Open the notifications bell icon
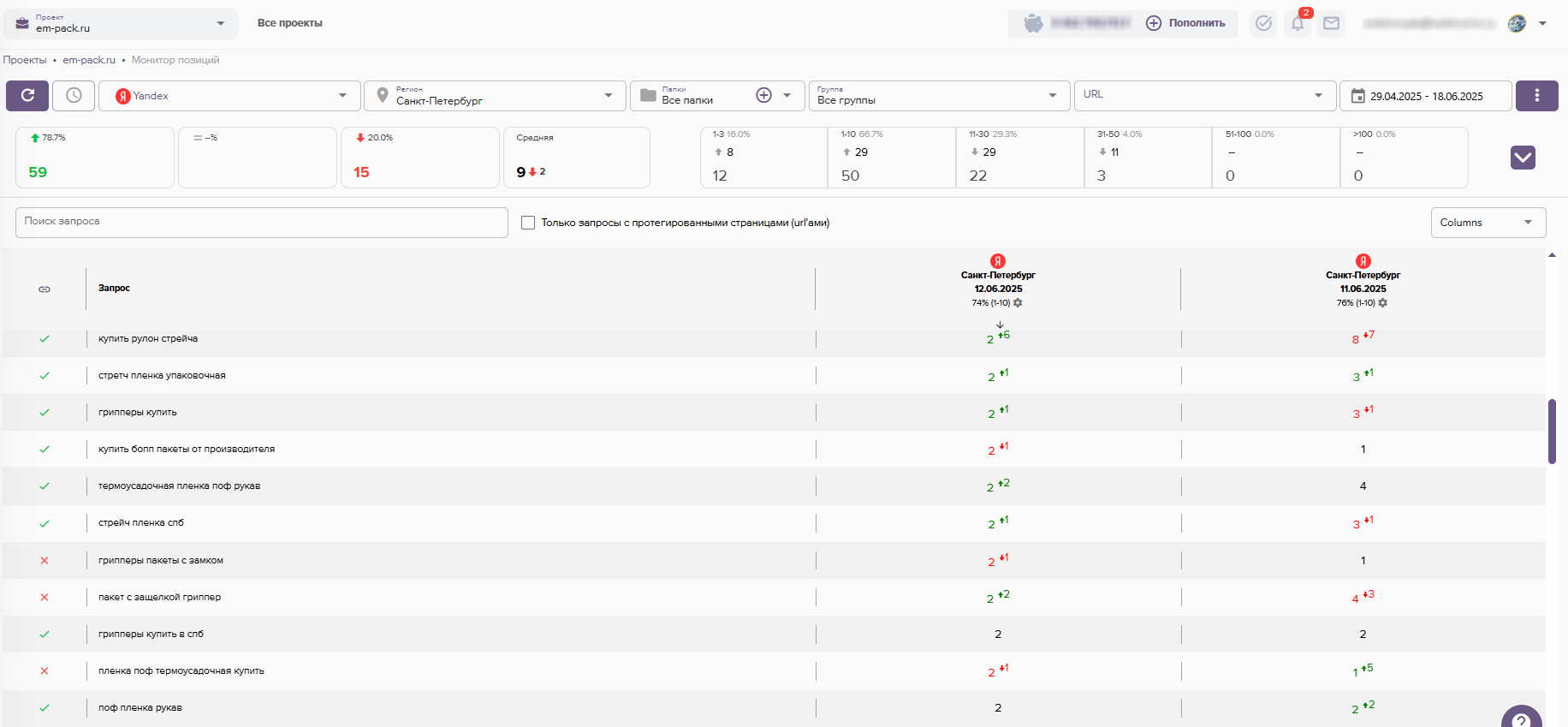1568x727 pixels. [x=1298, y=23]
